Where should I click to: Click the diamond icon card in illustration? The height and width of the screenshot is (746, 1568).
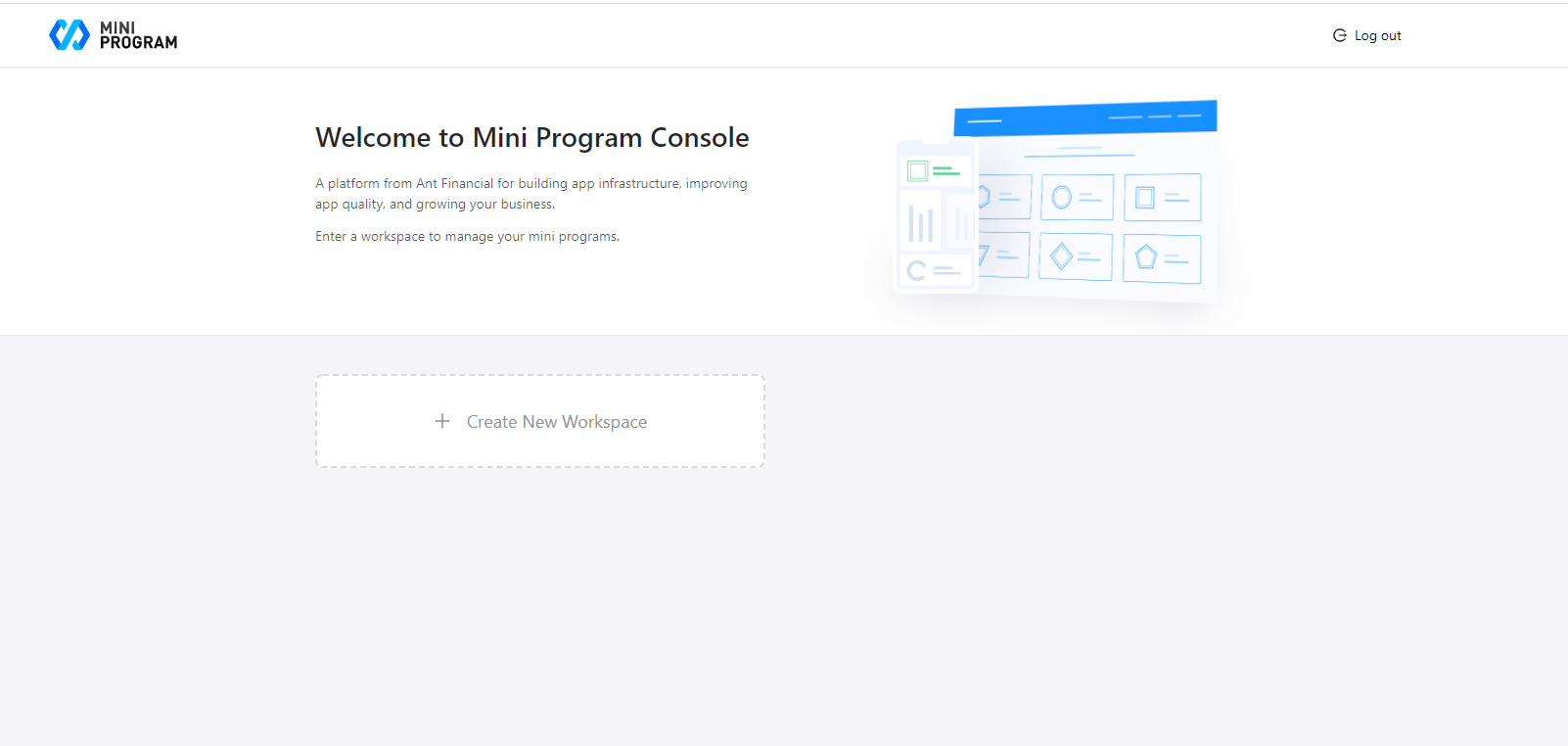point(1075,257)
